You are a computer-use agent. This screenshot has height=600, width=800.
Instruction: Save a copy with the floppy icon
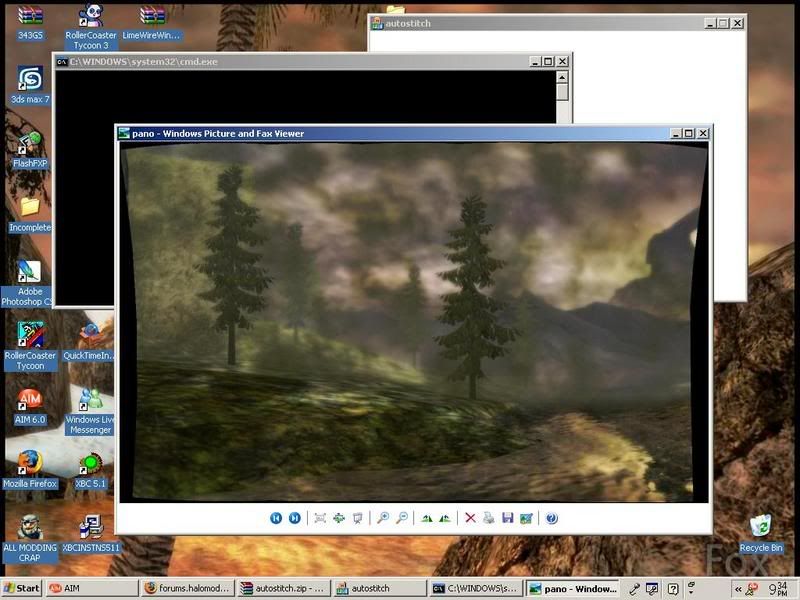click(x=508, y=518)
